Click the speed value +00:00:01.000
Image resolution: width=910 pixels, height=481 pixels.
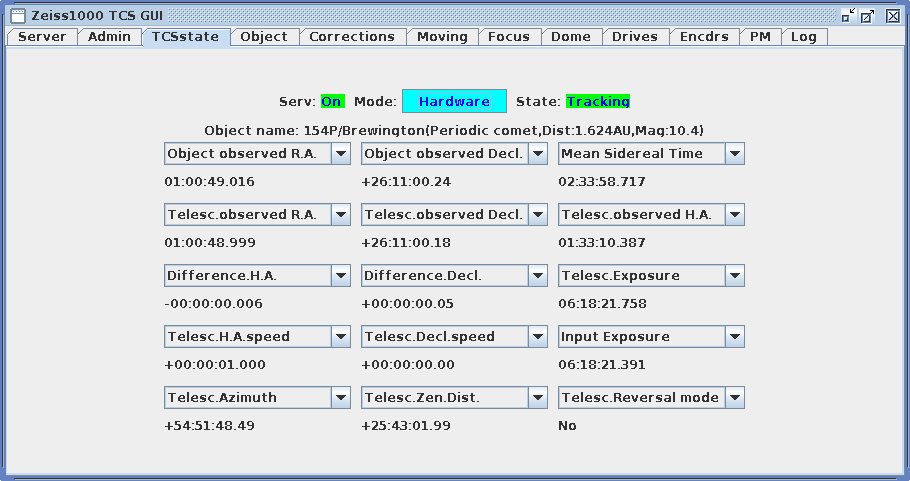pyautogui.click(x=215, y=365)
